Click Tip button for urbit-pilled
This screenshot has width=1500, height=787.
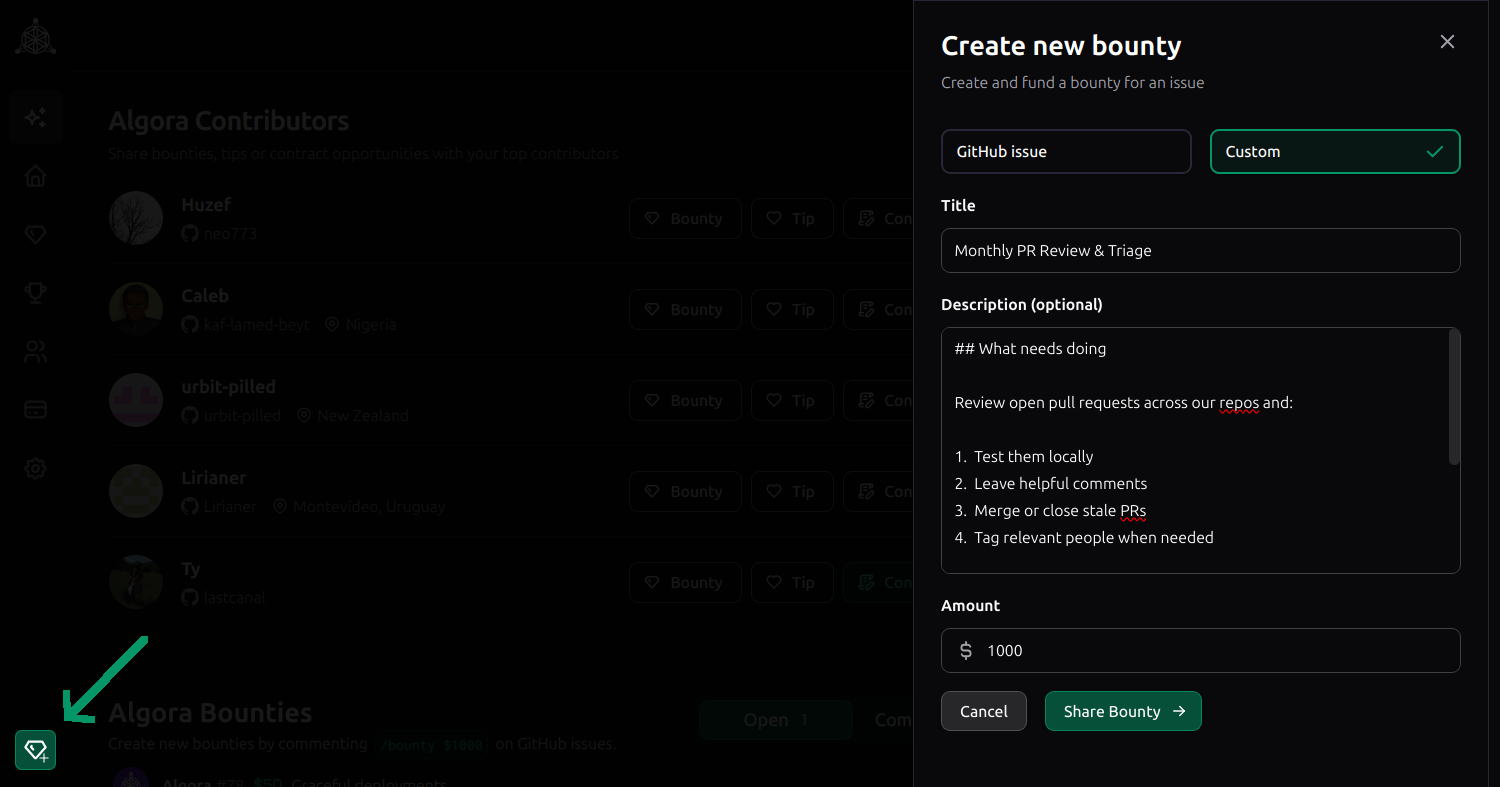tap(792, 400)
